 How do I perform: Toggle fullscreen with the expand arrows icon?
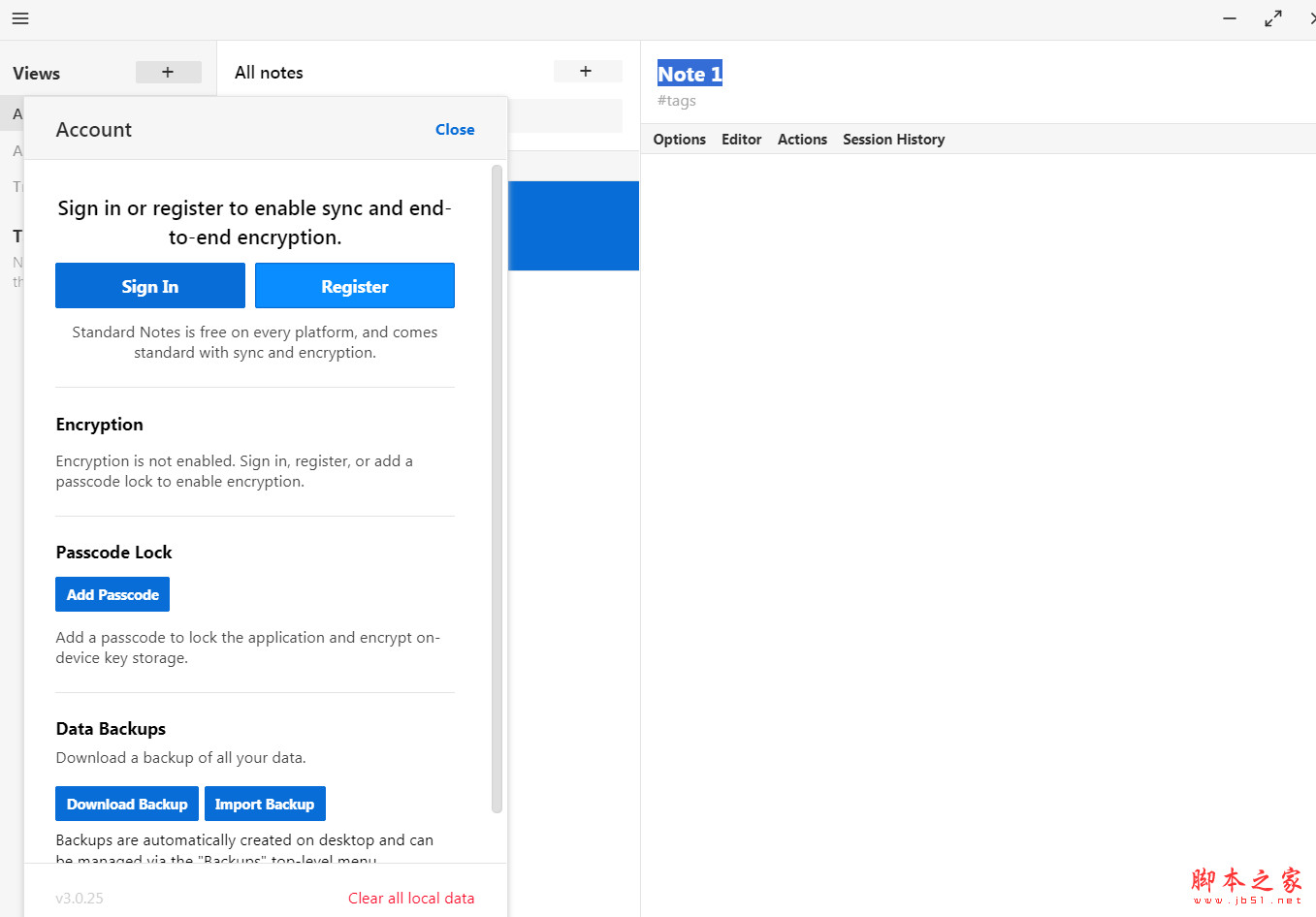1273,18
